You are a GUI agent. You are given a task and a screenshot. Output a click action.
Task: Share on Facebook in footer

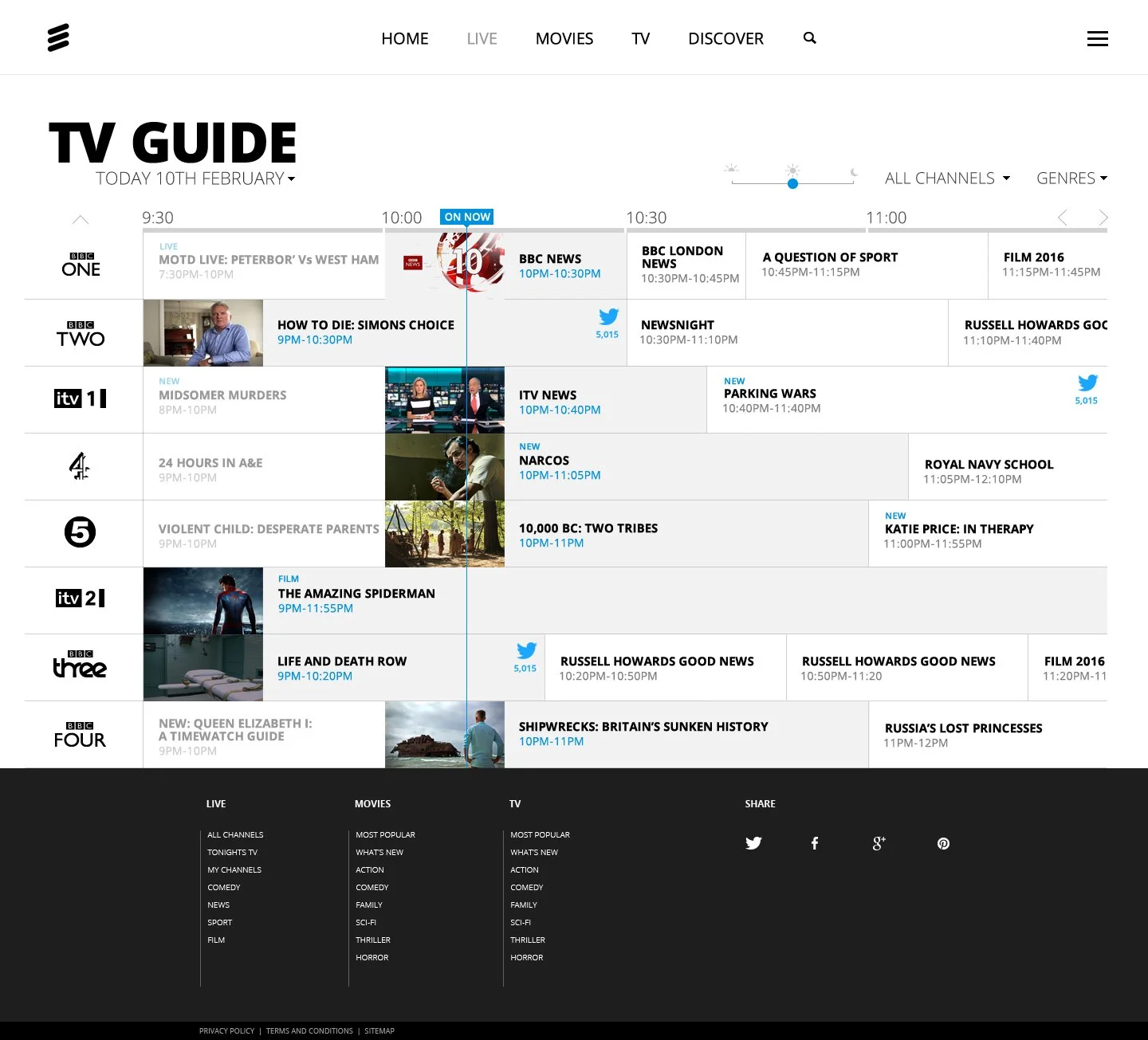tap(815, 843)
